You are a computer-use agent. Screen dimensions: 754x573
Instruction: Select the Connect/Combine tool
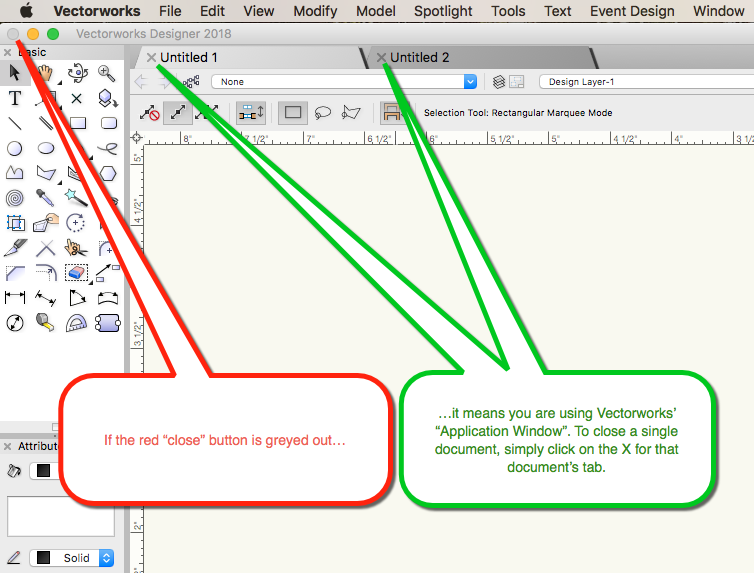46,248
